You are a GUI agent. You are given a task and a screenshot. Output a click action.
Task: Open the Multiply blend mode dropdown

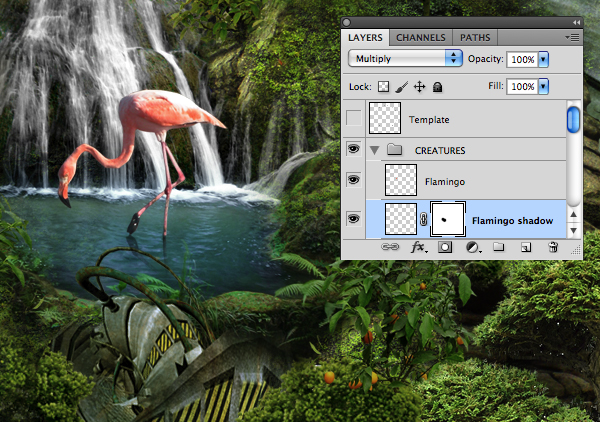(405, 59)
